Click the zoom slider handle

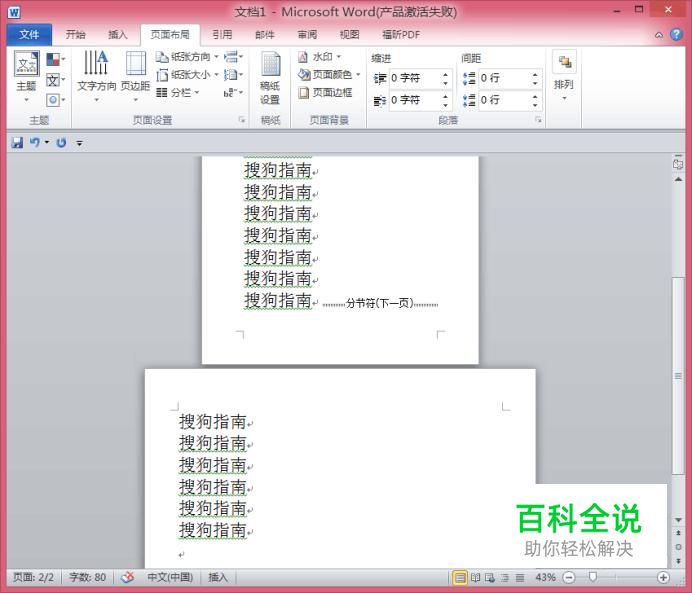593,577
